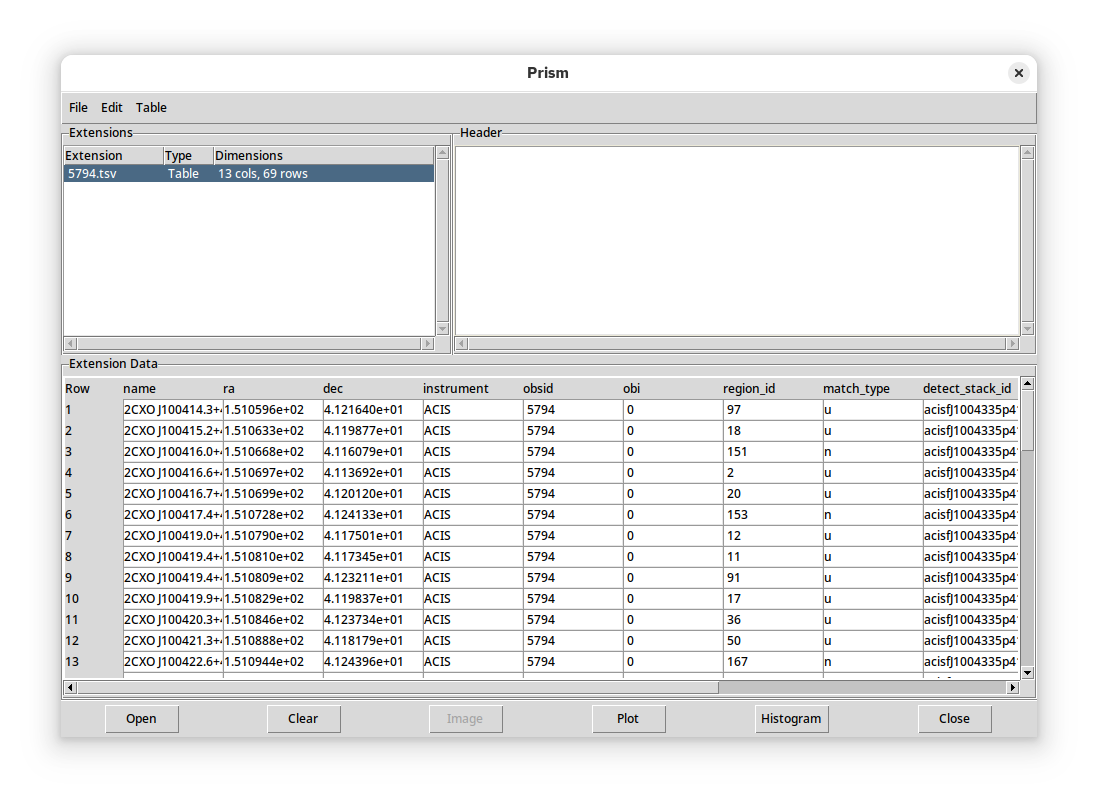Click the Extension column header

pyautogui.click(x=113, y=155)
